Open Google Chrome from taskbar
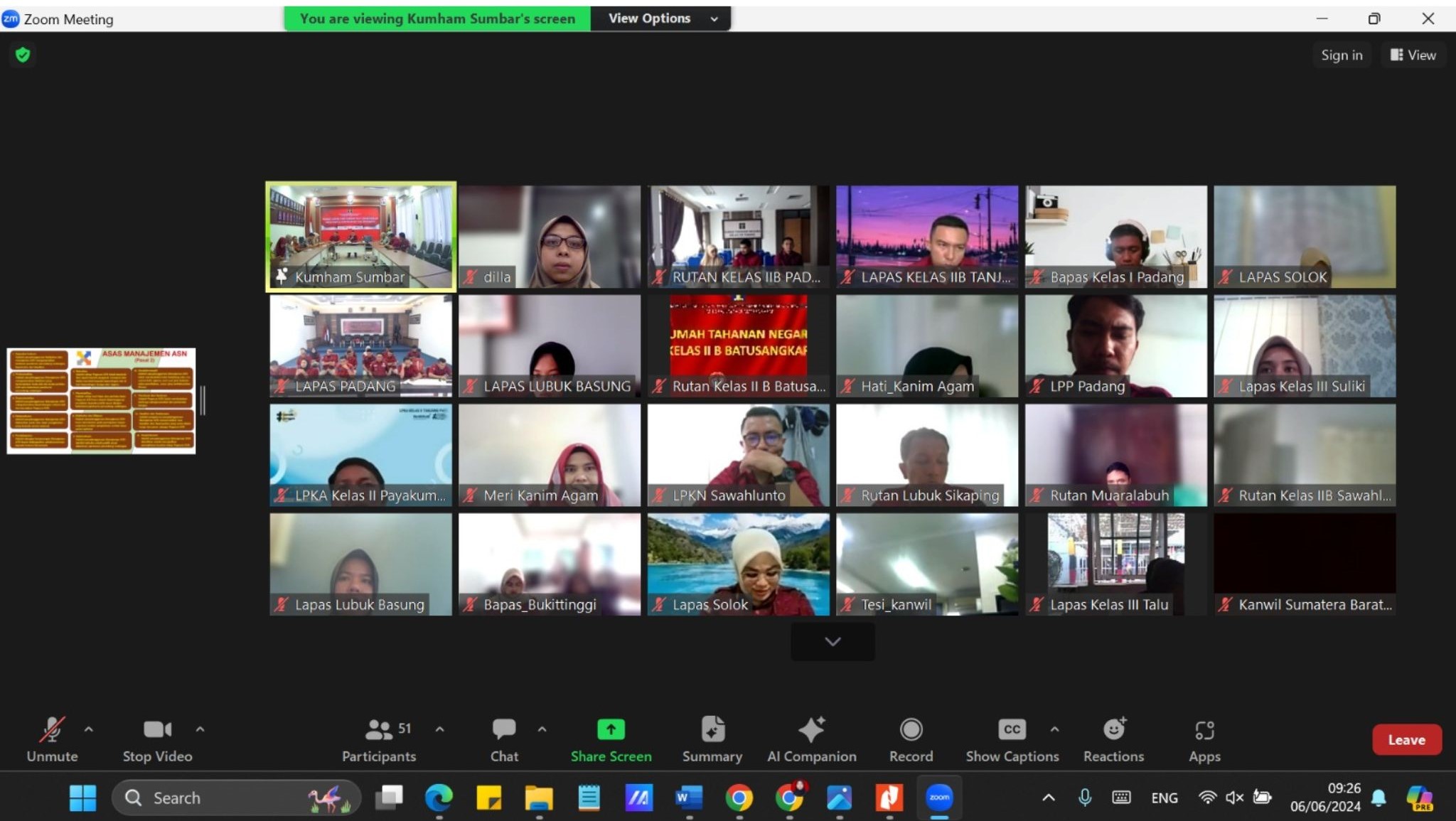This screenshot has height=821, width=1456. (x=739, y=798)
